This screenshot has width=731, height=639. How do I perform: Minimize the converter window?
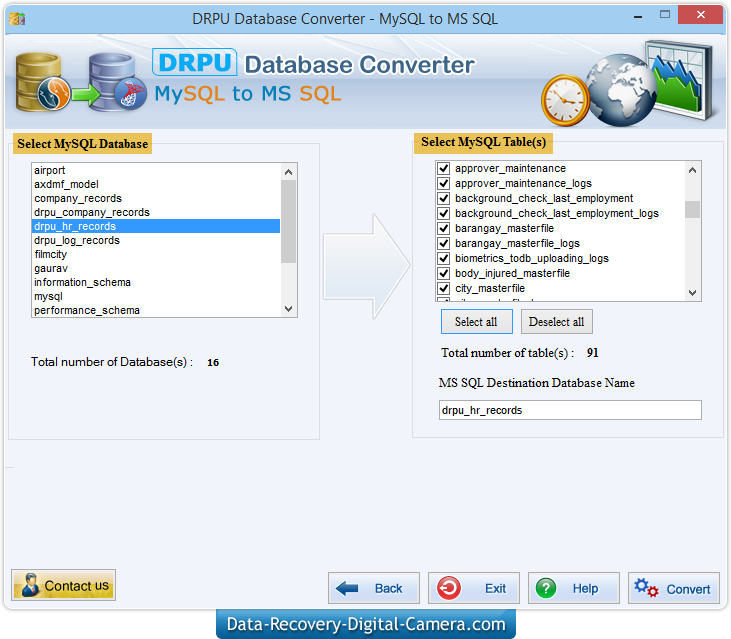click(x=638, y=16)
